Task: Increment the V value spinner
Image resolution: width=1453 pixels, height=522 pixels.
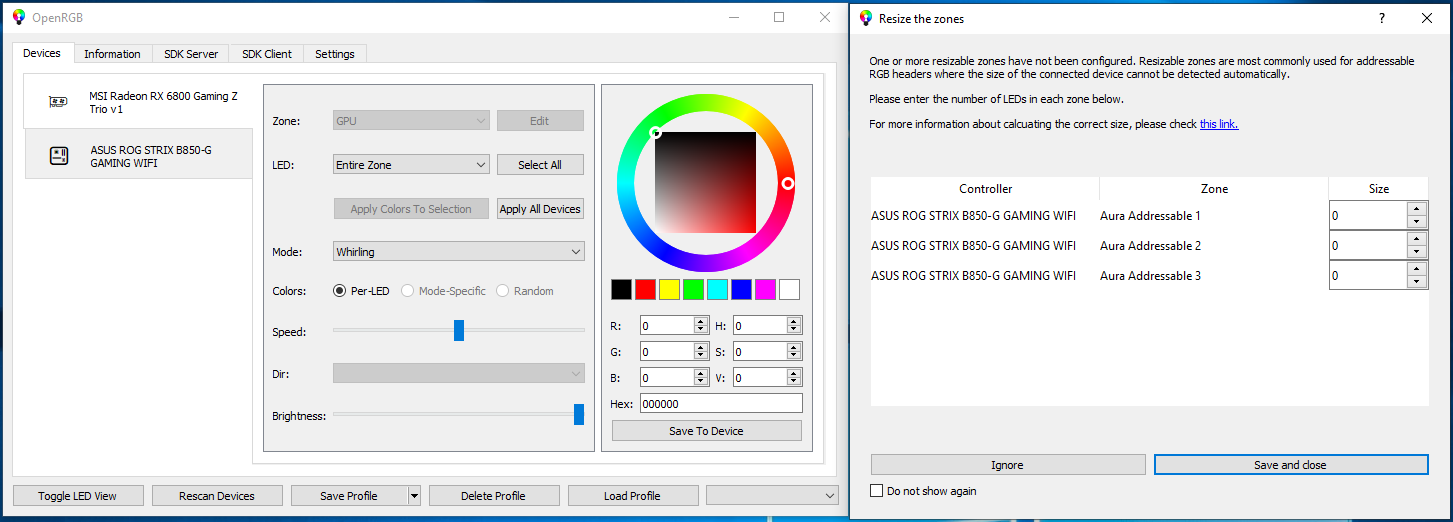Action: (794, 373)
